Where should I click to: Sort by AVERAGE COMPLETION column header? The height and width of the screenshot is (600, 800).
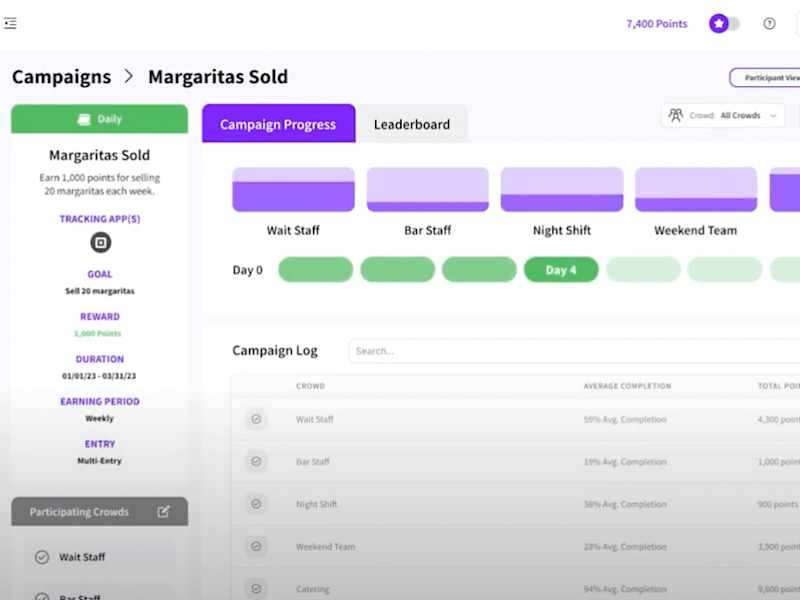point(627,386)
